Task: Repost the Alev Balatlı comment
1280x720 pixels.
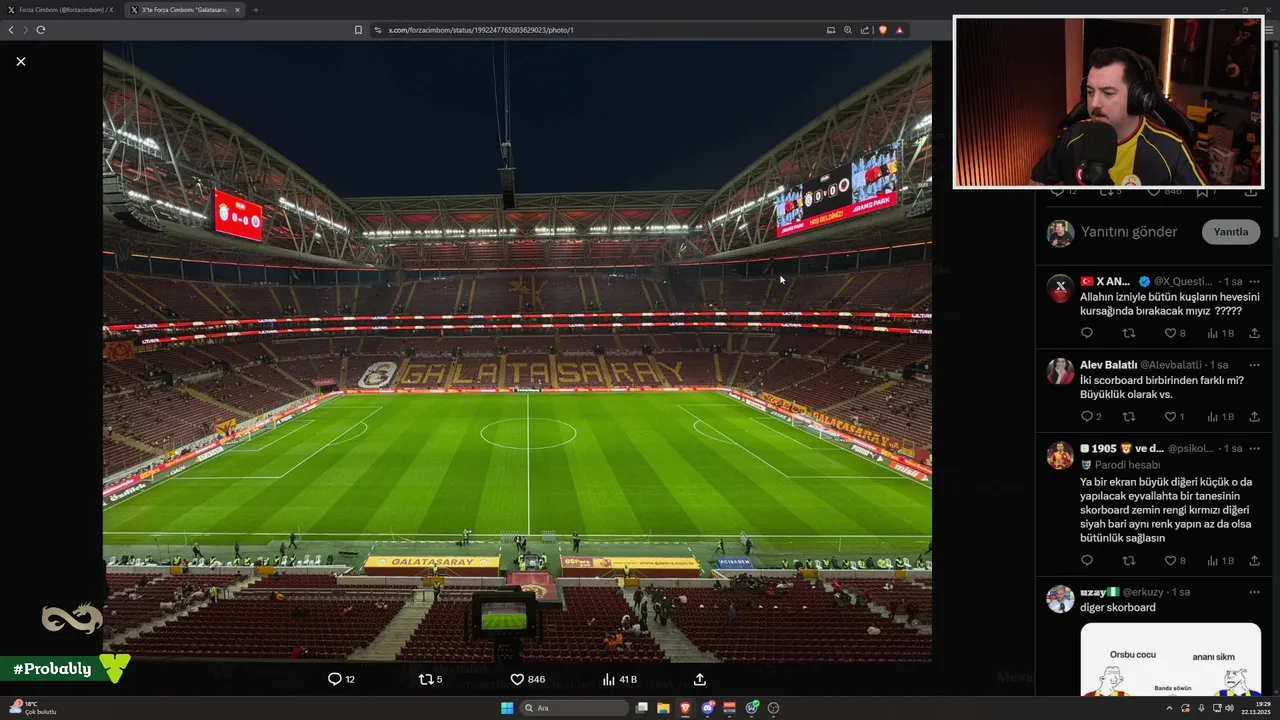Action: coord(1129,417)
